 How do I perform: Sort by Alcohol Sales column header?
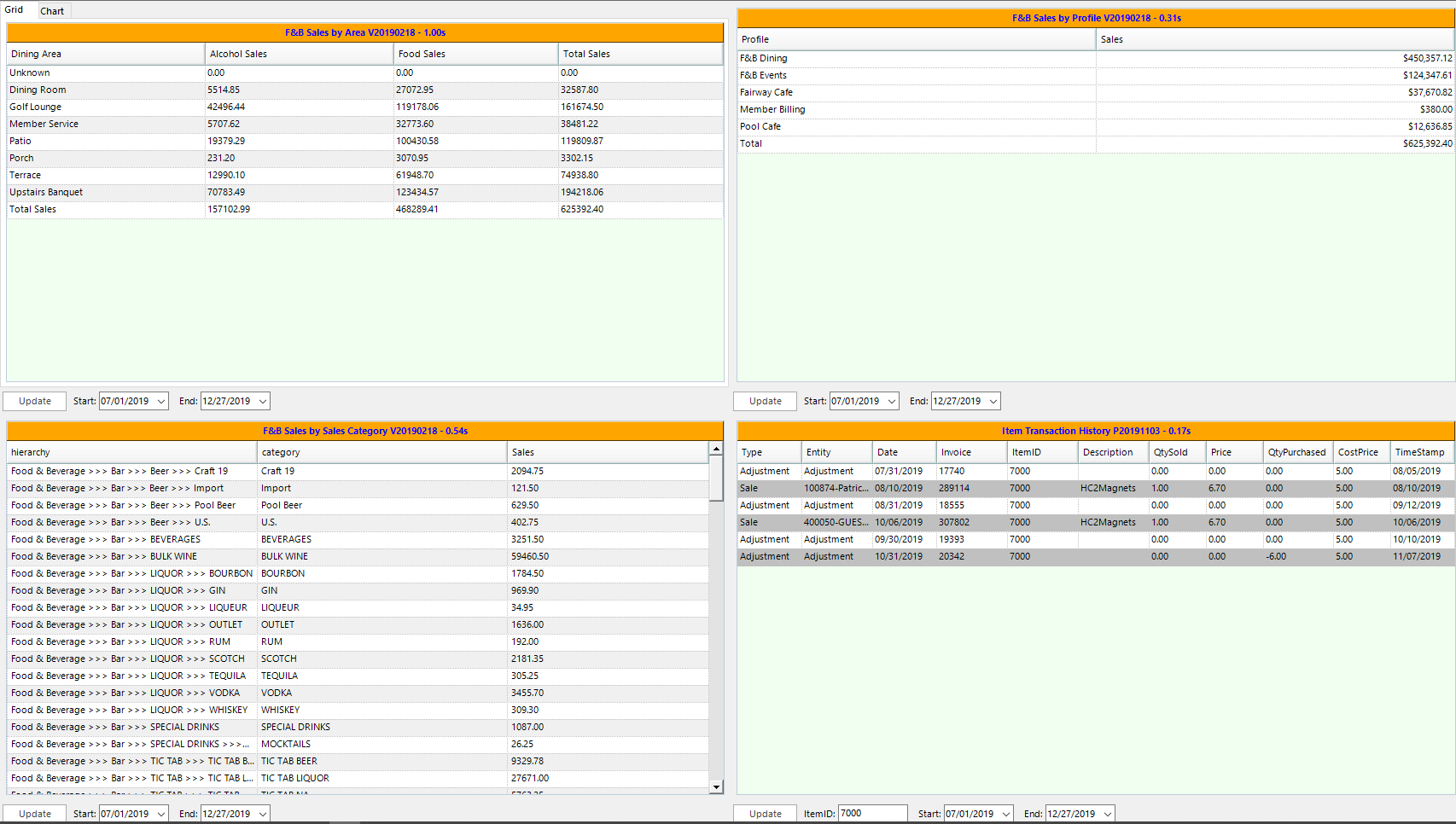click(299, 54)
